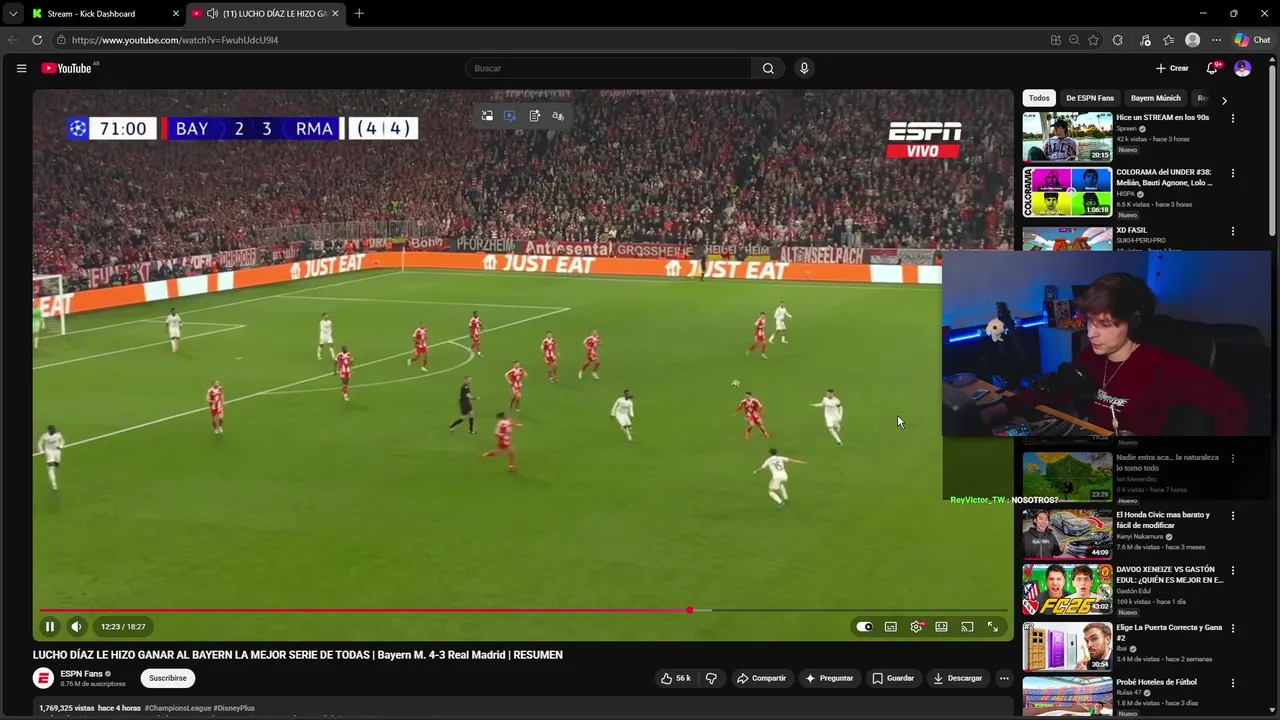The width and height of the screenshot is (1280, 720).
Task: Focus the YouTube Buscar search field
Action: (608, 68)
